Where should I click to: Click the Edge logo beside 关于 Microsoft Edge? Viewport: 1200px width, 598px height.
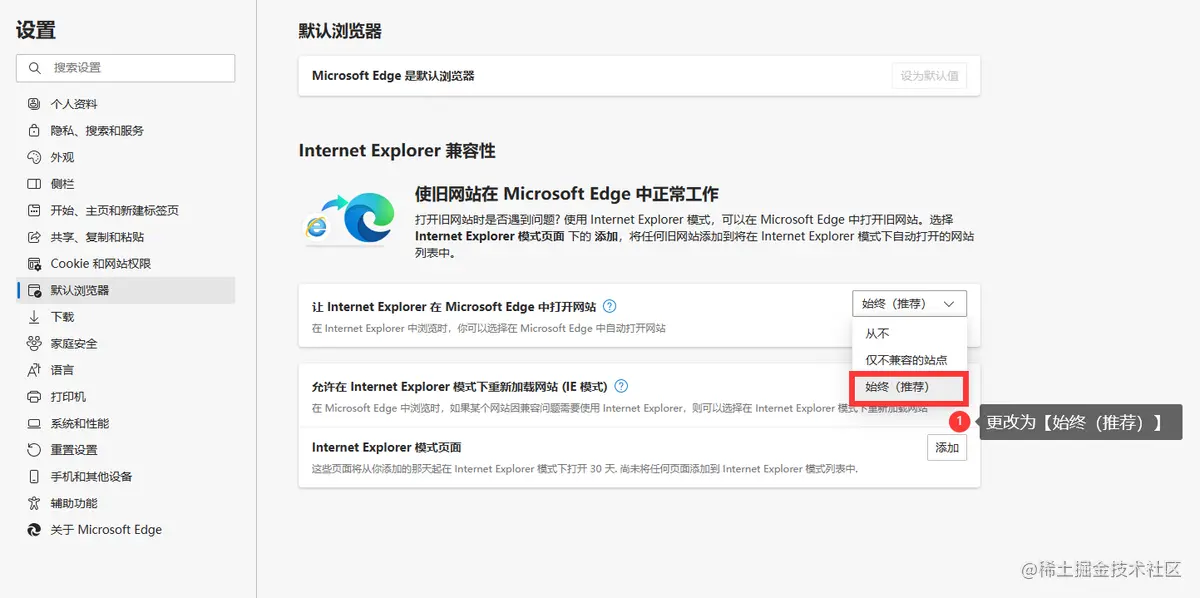[34, 530]
